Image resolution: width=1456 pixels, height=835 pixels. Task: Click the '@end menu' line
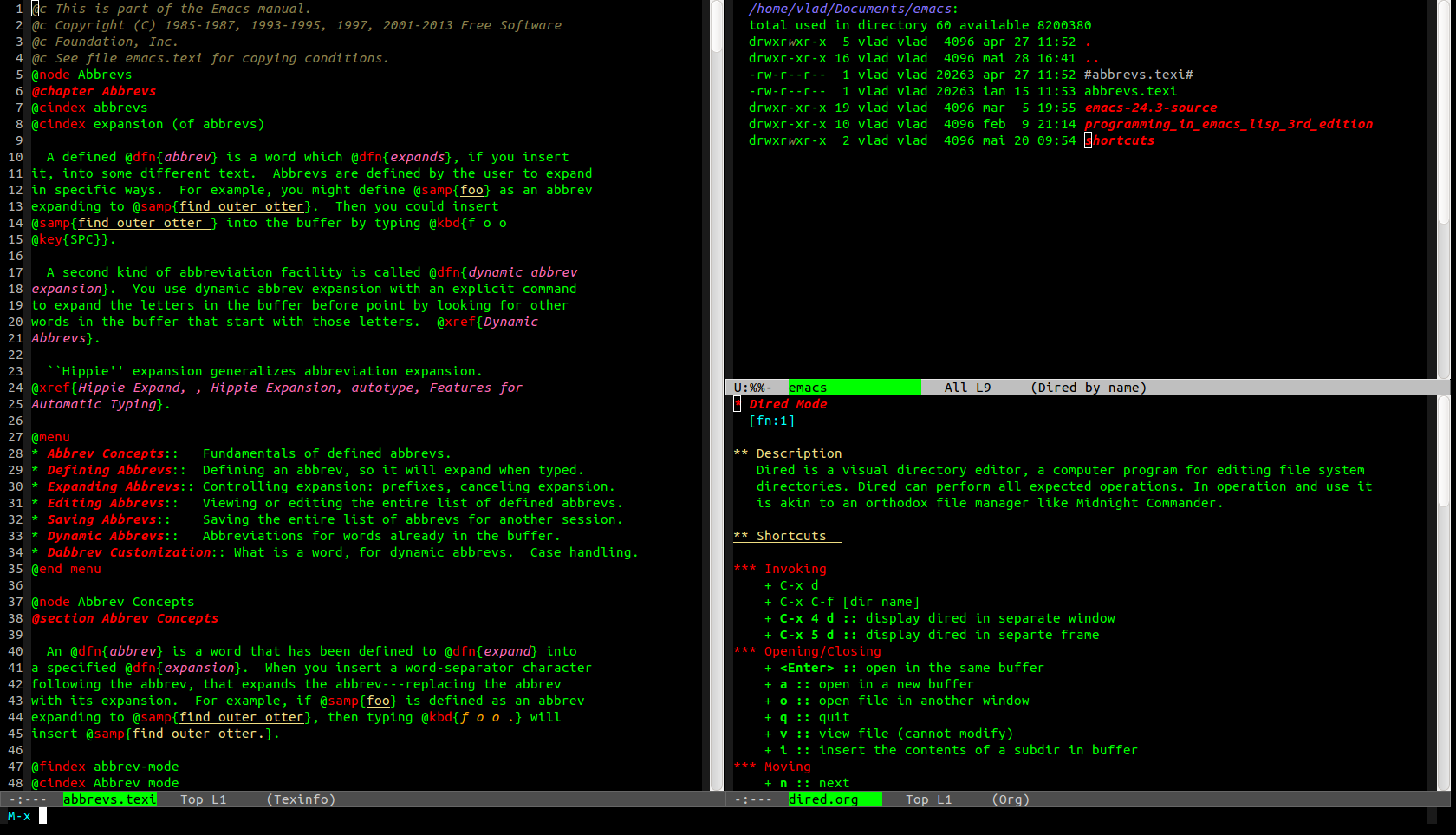[66, 569]
